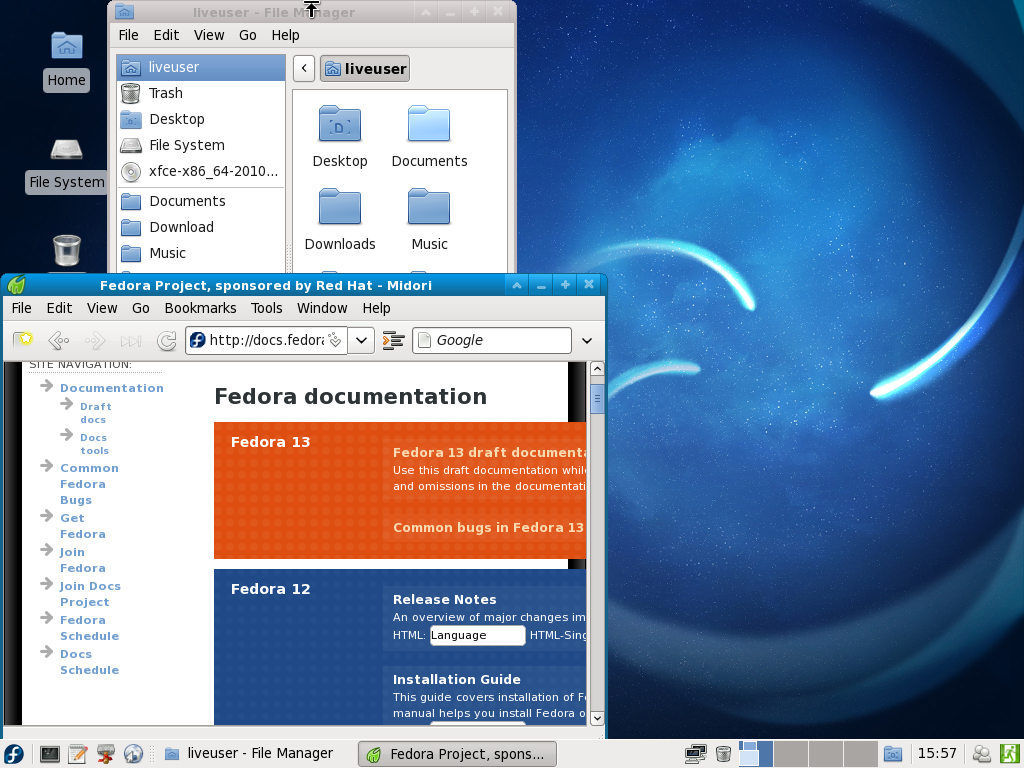Switch to the second workspace in the pager
The height and width of the screenshot is (768, 1024).
(791, 754)
